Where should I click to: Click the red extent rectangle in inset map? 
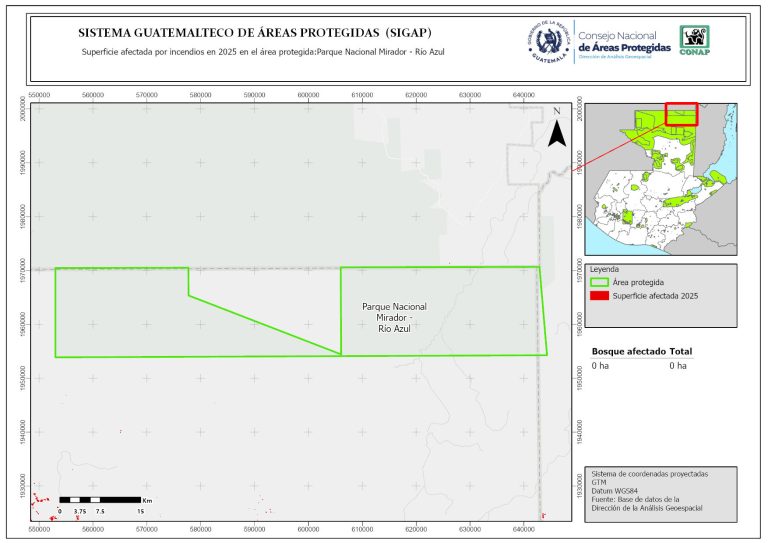(x=681, y=113)
